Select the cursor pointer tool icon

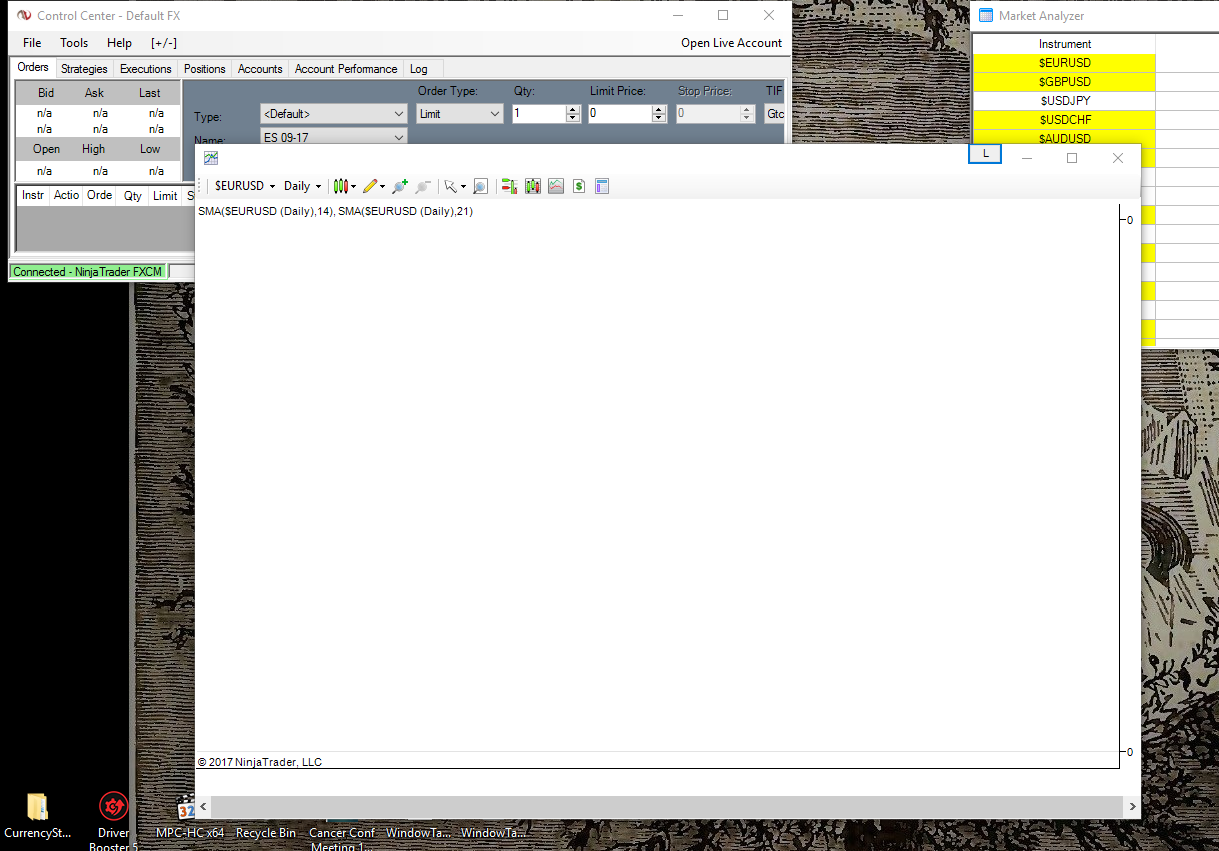(451, 186)
